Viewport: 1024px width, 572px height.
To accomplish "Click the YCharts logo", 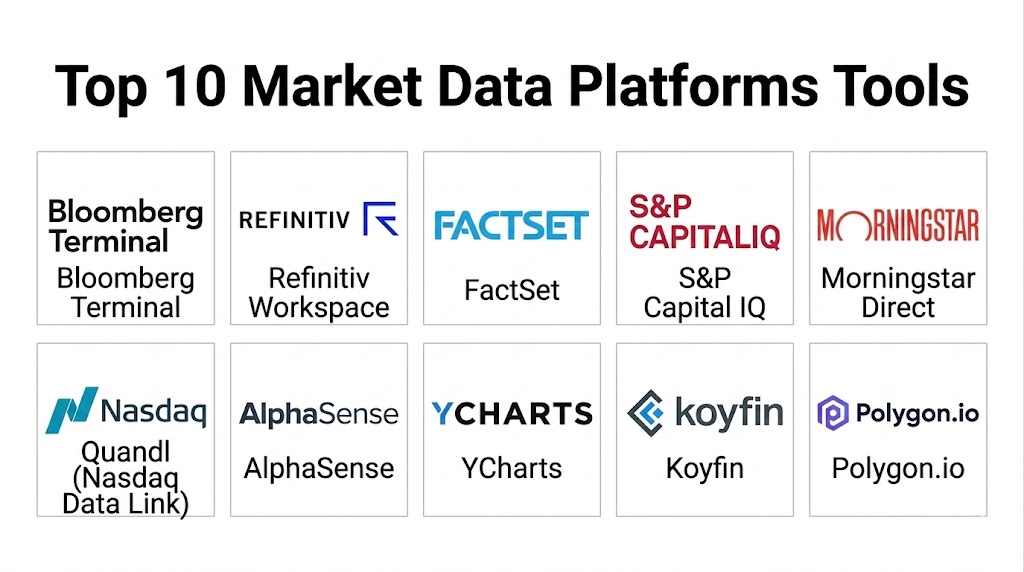I will pos(511,413).
